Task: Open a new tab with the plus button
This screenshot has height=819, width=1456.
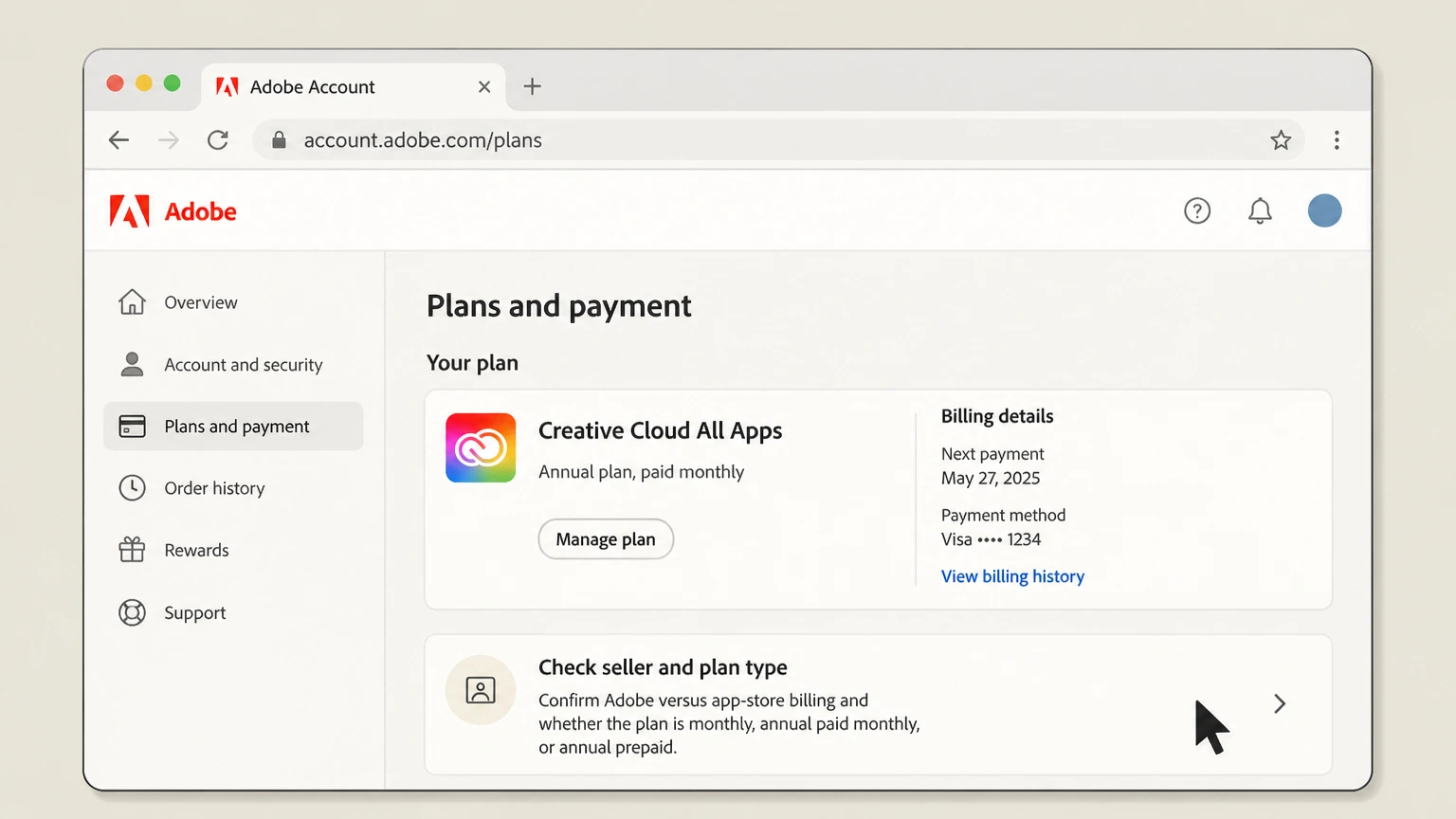Action: [533, 86]
